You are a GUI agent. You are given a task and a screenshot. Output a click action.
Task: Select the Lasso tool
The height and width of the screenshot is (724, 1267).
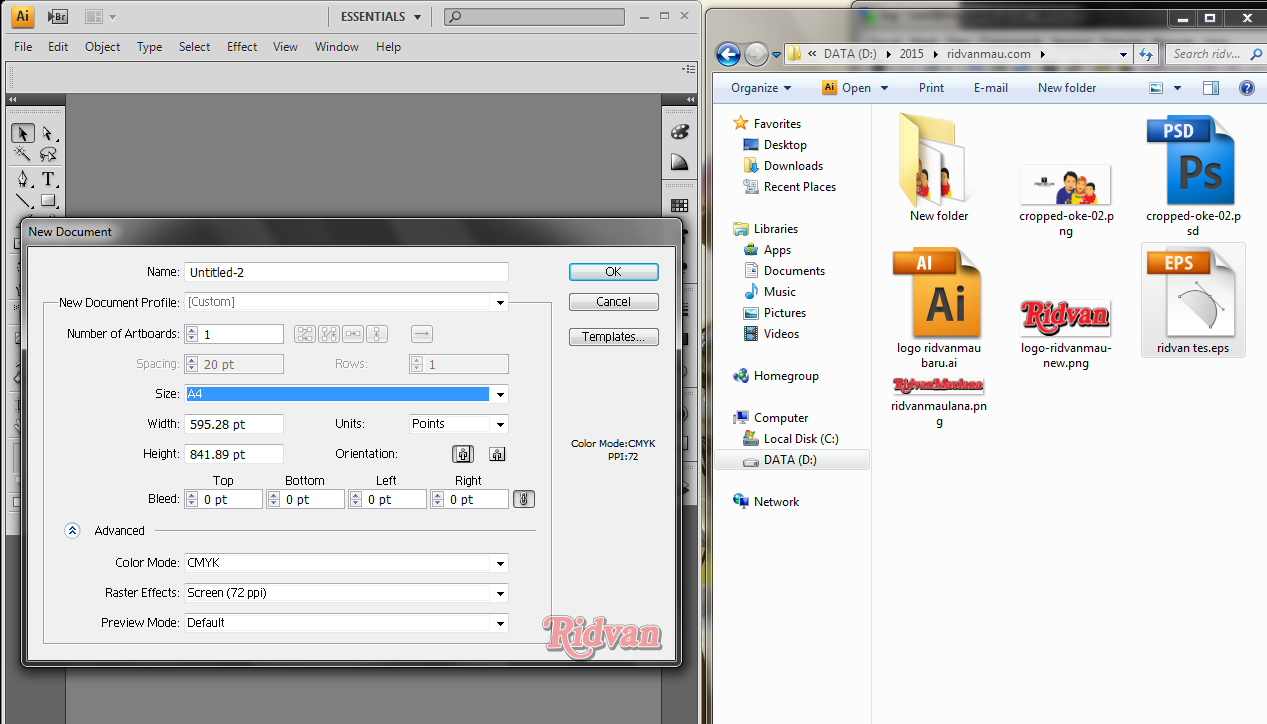(x=47, y=155)
